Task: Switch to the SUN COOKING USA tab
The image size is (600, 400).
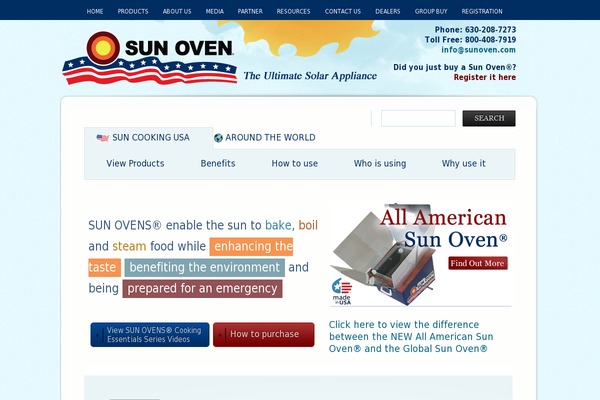Action: [x=148, y=138]
